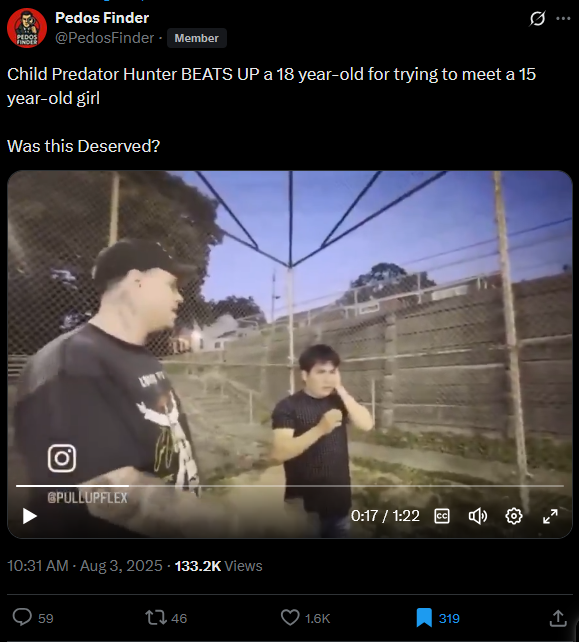Click the Member badge
This screenshot has width=579, height=642.
click(197, 38)
